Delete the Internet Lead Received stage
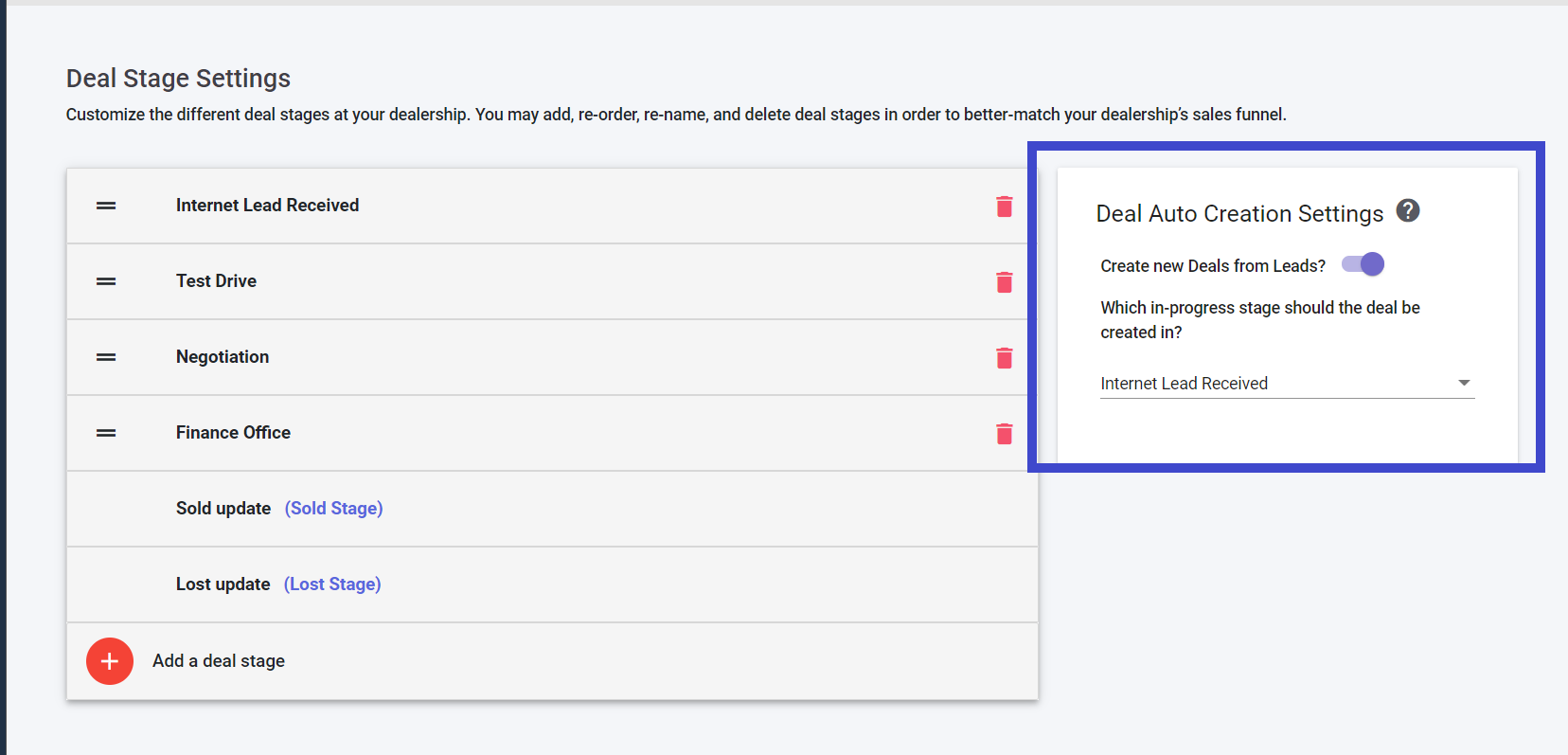 (x=1004, y=207)
